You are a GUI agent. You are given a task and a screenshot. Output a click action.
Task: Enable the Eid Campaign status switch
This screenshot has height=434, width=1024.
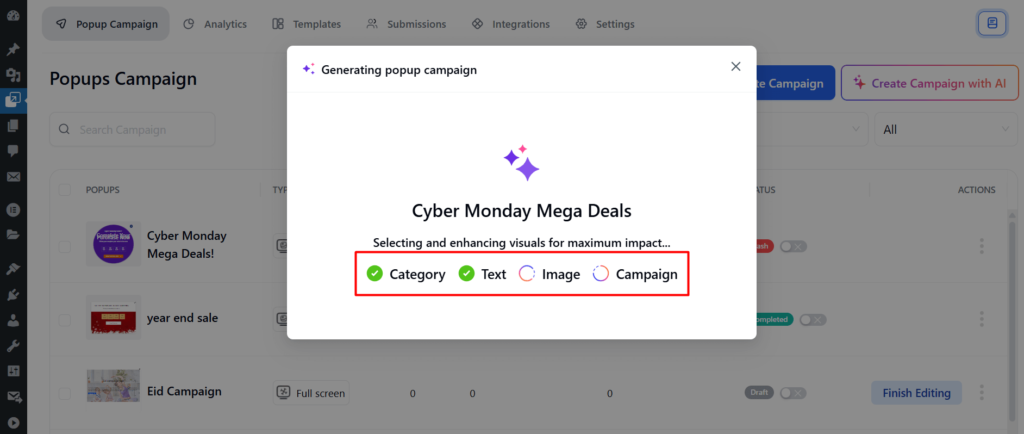tap(793, 393)
